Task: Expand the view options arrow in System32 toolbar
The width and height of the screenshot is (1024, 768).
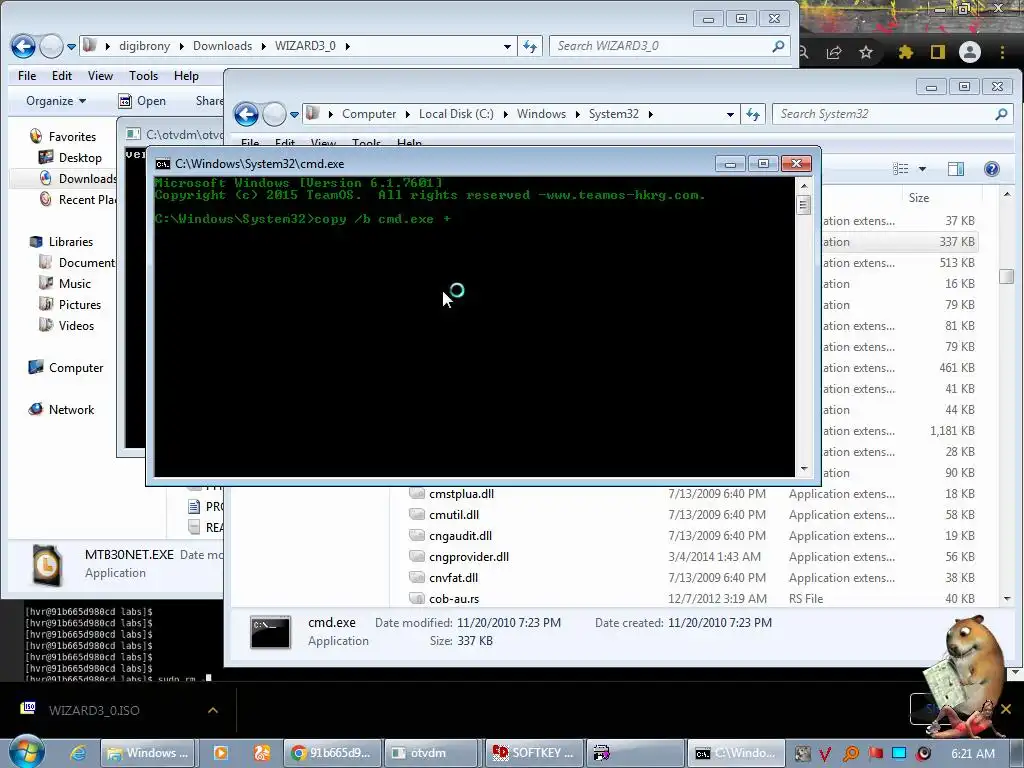Action: coord(922,169)
